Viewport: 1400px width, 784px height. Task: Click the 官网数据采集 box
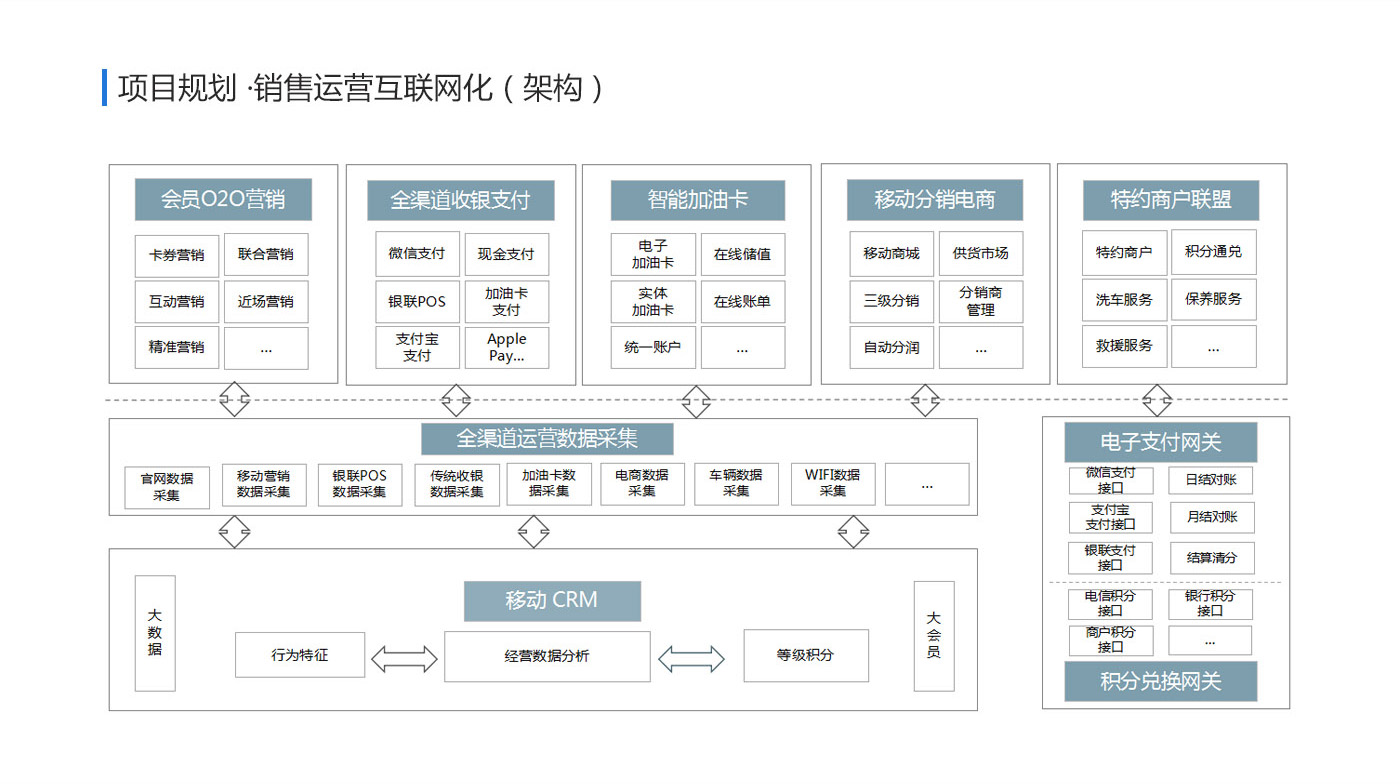[x=167, y=487]
